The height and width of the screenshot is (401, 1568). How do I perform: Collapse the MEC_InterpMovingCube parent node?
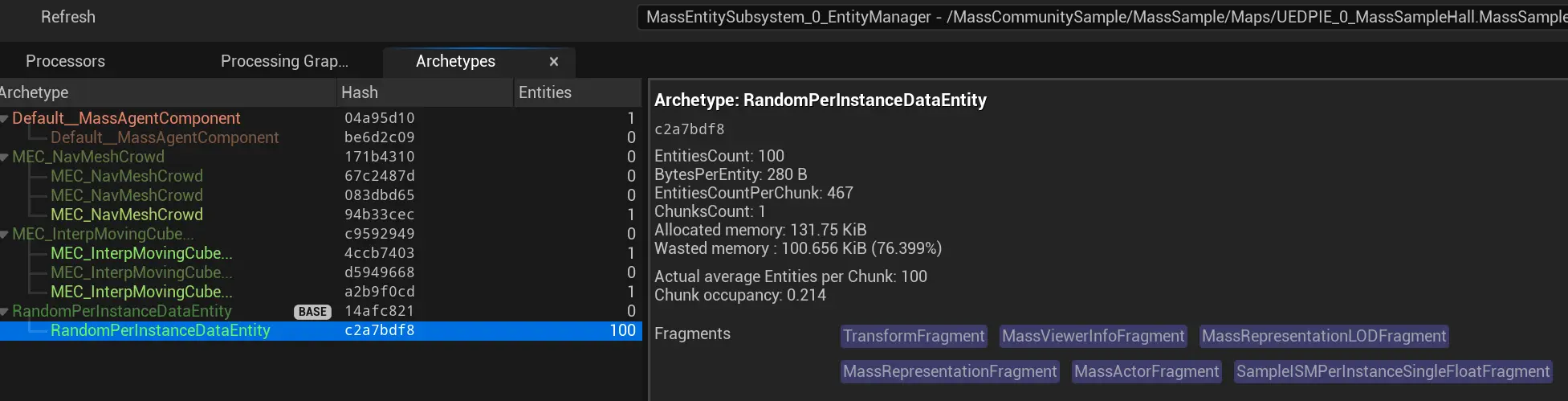point(5,235)
